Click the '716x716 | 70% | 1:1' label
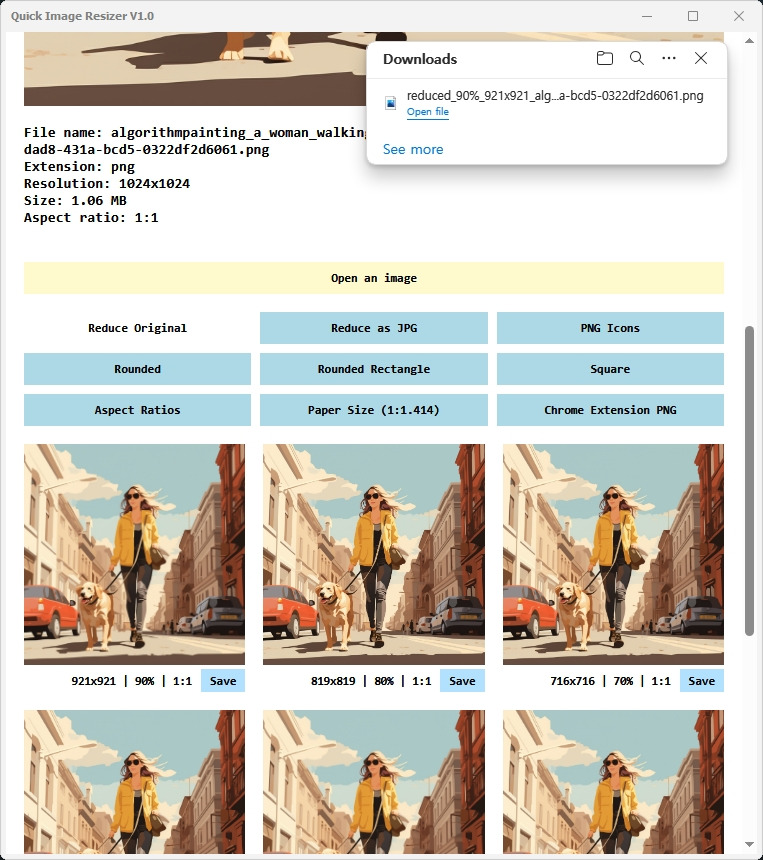763x860 pixels. pyautogui.click(x=611, y=681)
